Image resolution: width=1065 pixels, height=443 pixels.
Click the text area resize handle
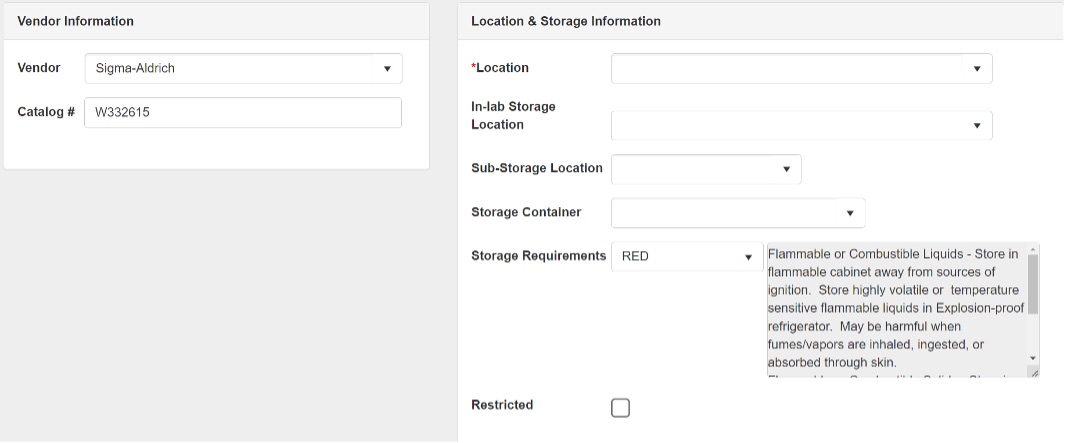1034,372
